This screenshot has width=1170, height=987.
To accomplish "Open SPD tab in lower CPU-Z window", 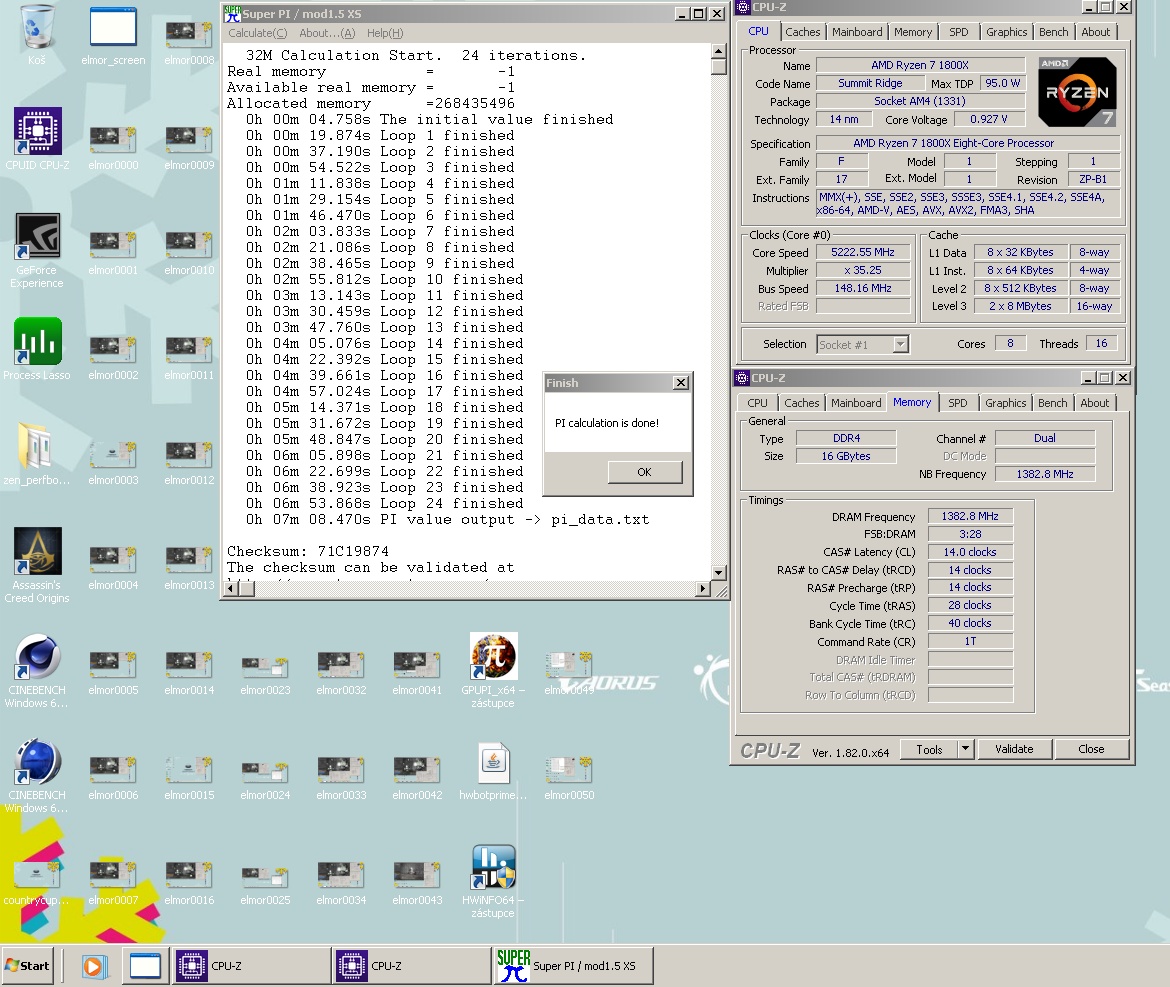I will click(x=957, y=403).
